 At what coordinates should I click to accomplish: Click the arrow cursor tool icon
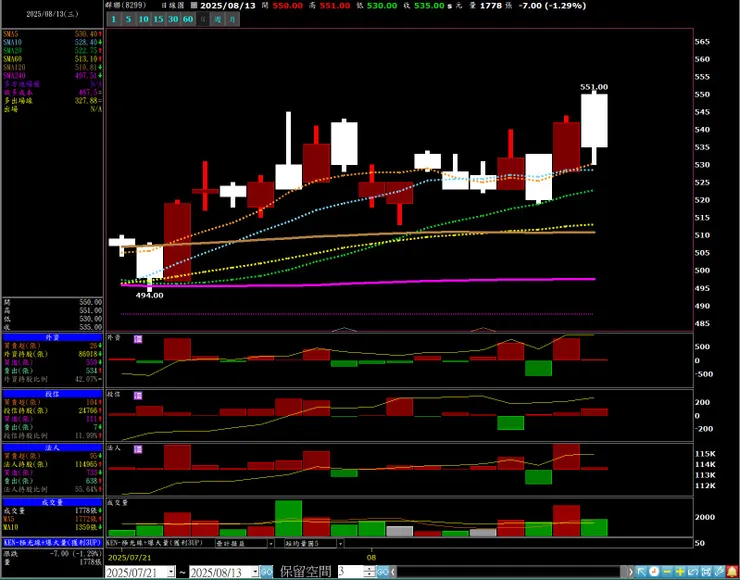click(x=641, y=572)
